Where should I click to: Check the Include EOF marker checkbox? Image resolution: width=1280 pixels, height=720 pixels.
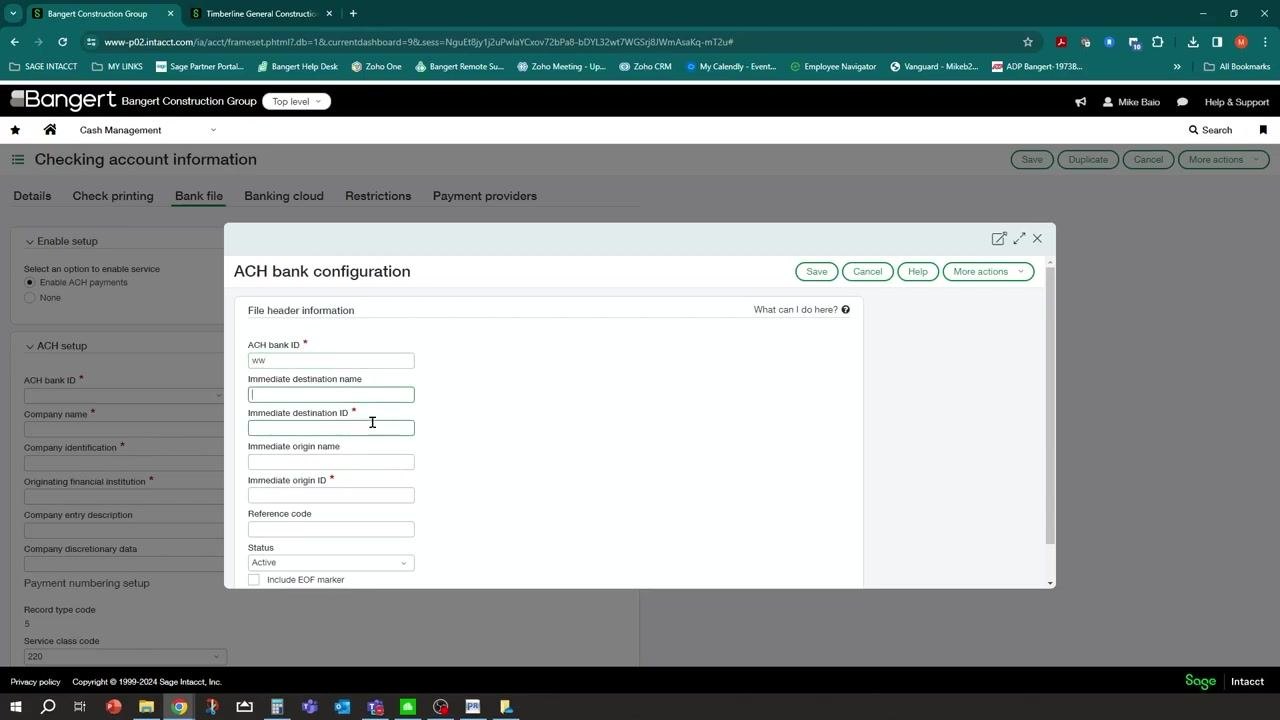(254, 580)
